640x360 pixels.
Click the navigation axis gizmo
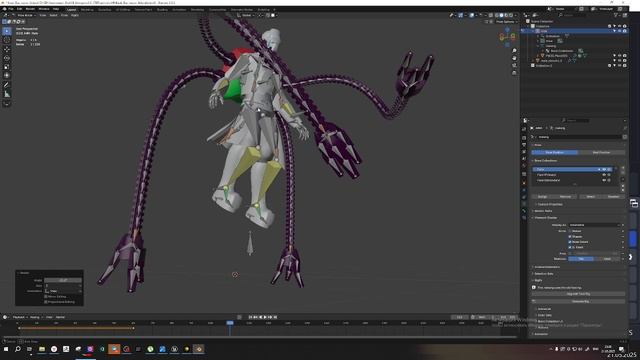coord(507,37)
